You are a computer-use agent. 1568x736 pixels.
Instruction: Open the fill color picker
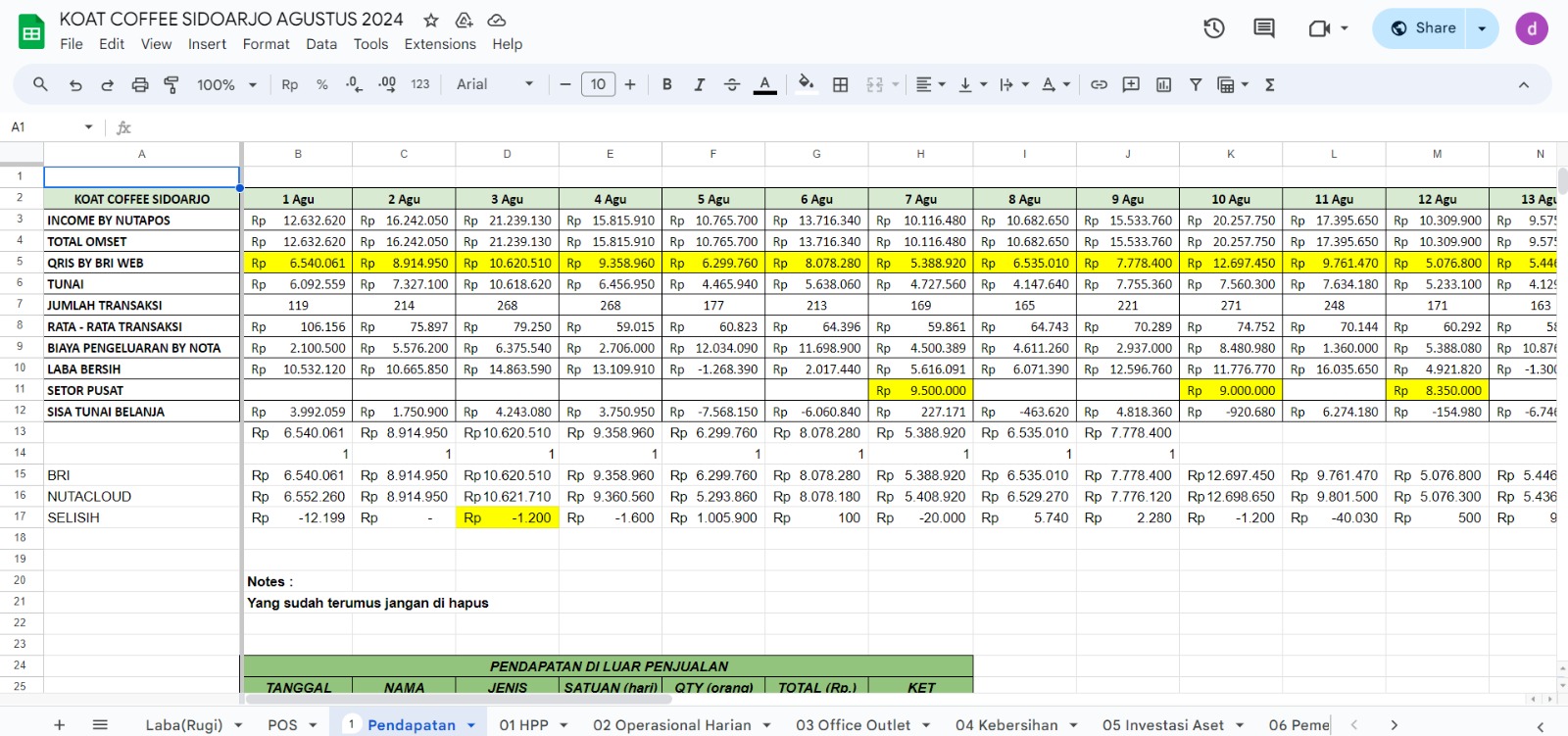[807, 83]
